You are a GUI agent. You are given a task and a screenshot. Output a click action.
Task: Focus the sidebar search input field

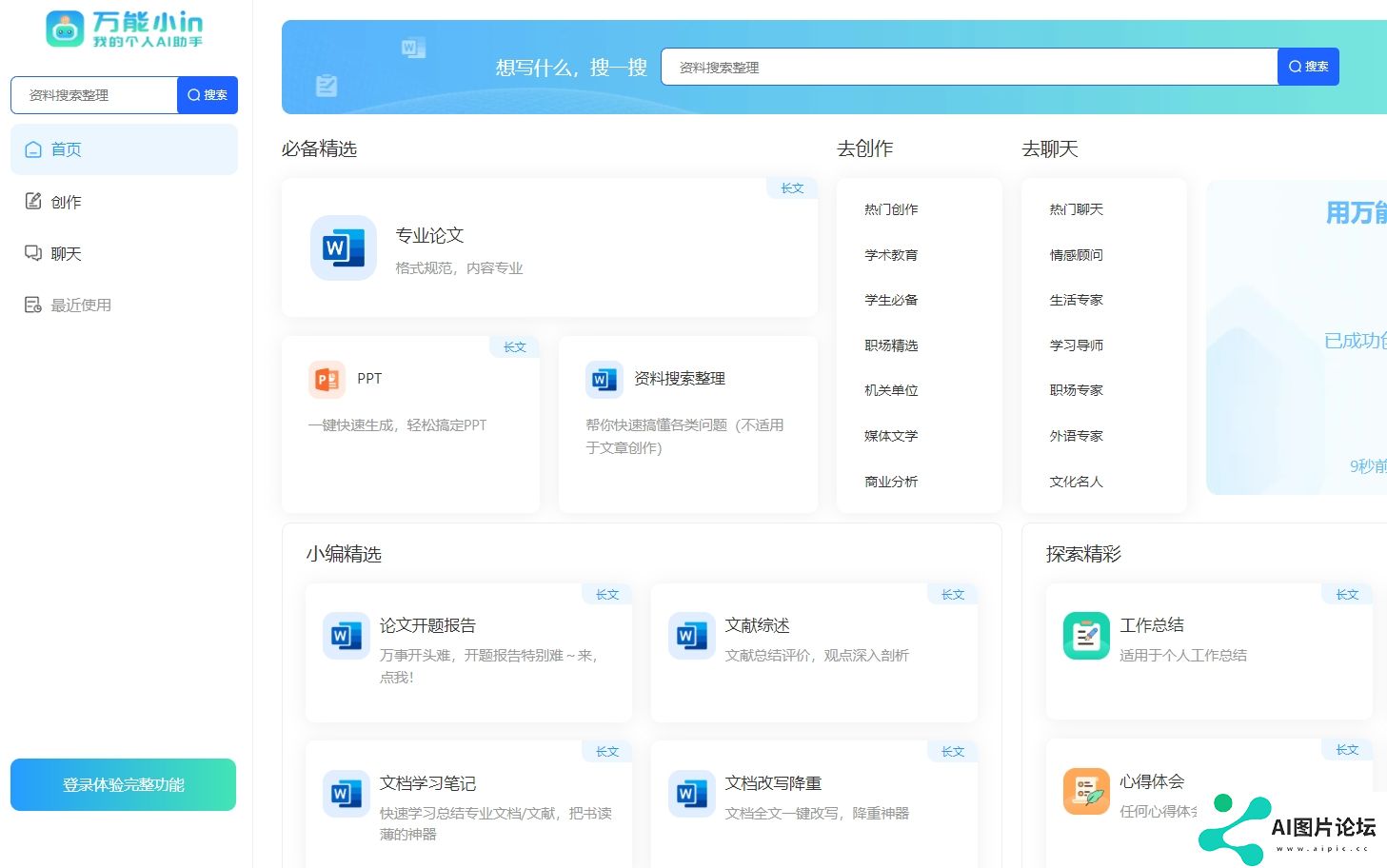click(94, 95)
